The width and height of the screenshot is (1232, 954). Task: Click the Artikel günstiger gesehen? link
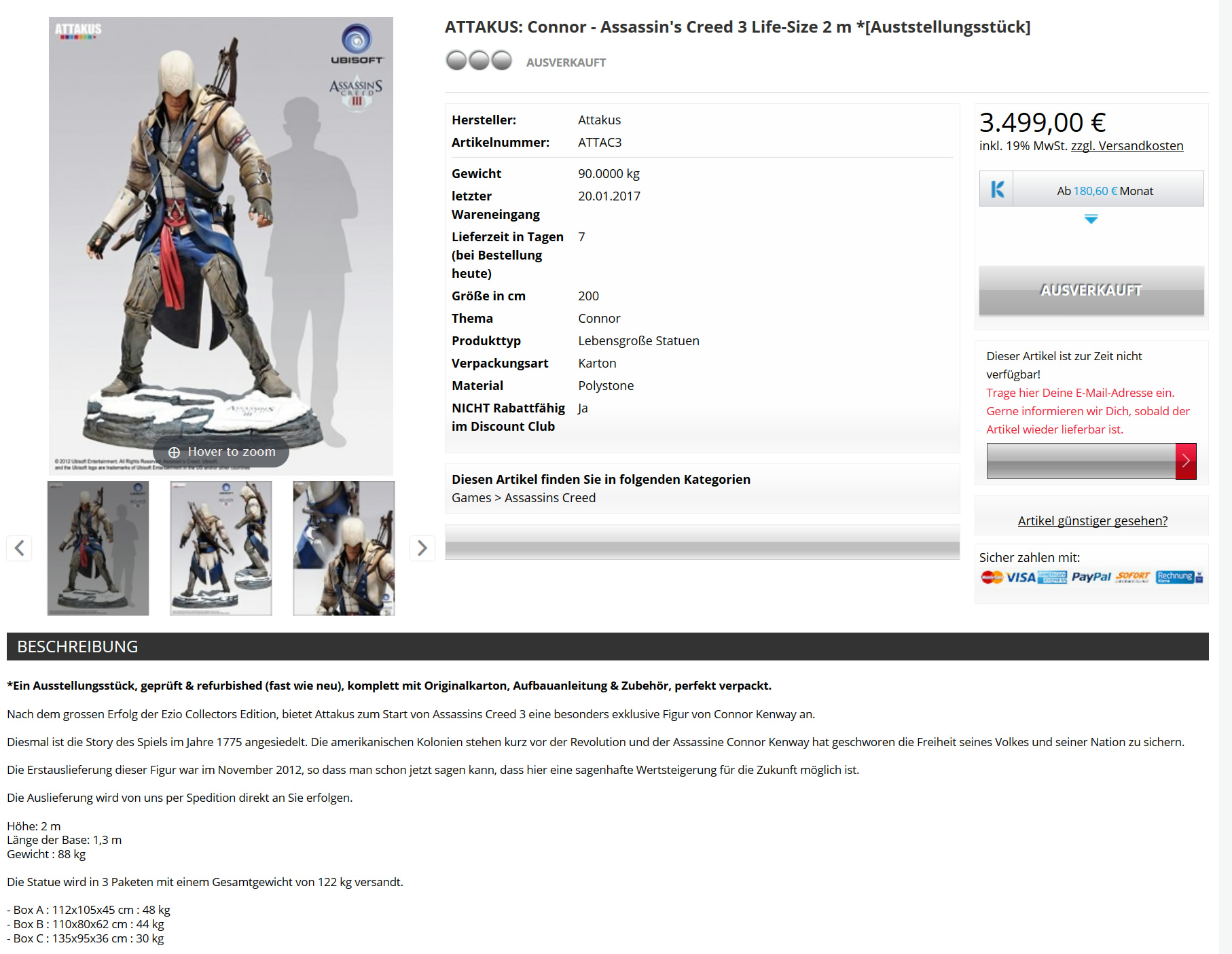1092,520
